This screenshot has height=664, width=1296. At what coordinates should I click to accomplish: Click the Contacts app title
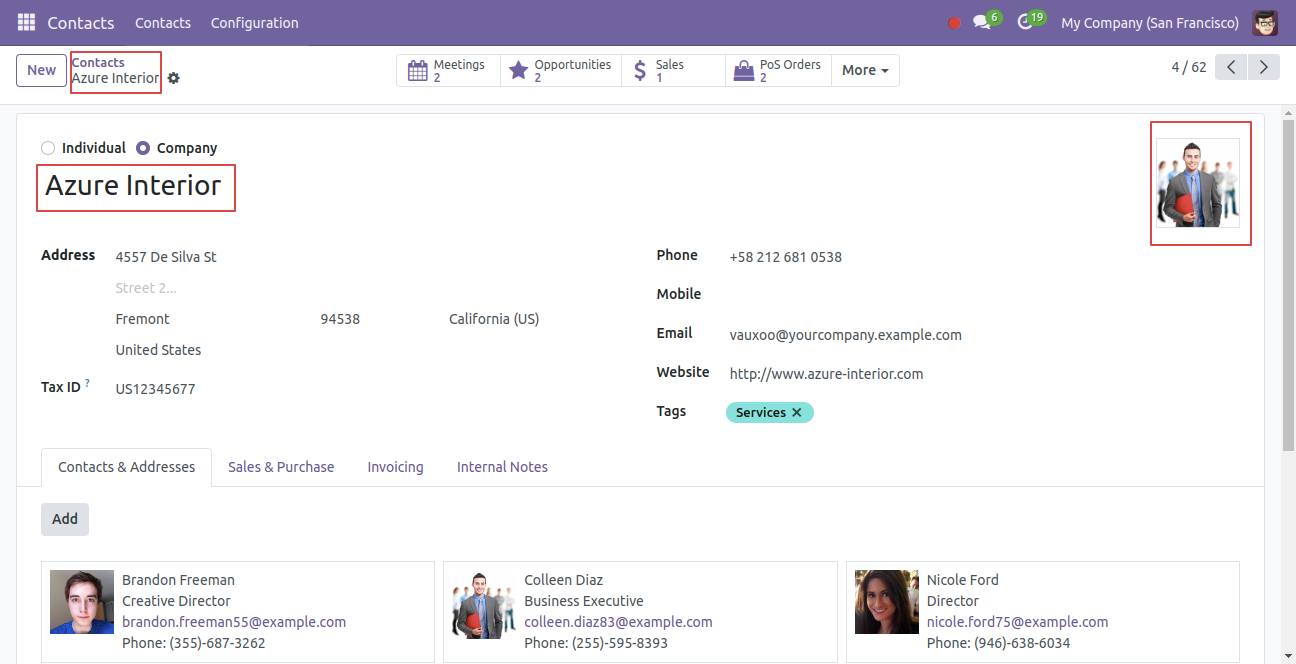(81, 23)
